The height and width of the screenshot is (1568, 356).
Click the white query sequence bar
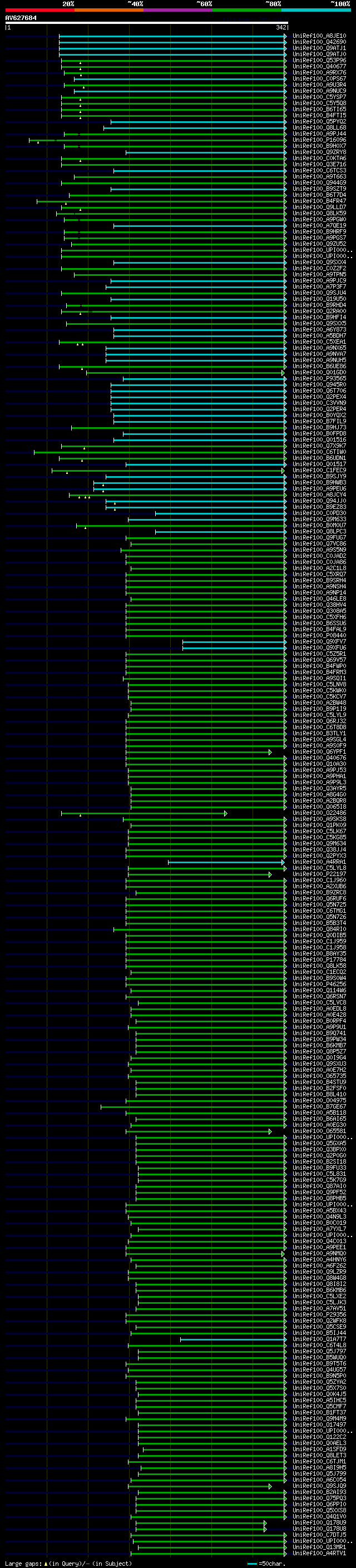pos(147,22)
